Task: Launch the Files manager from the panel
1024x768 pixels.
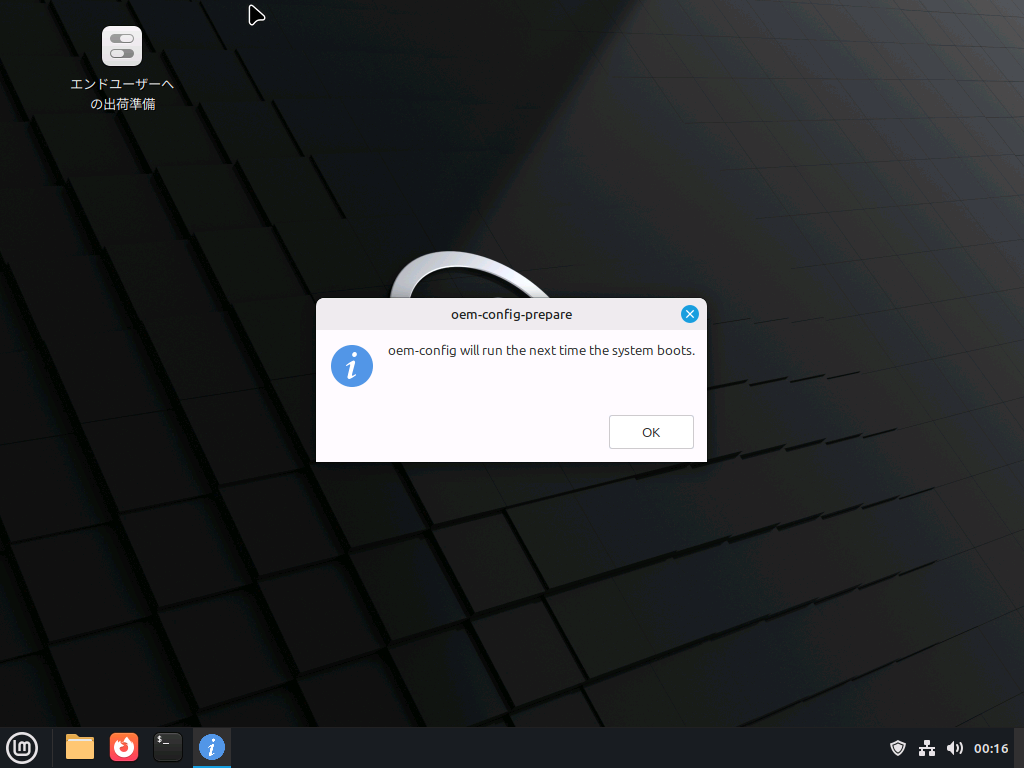Action: click(x=80, y=747)
